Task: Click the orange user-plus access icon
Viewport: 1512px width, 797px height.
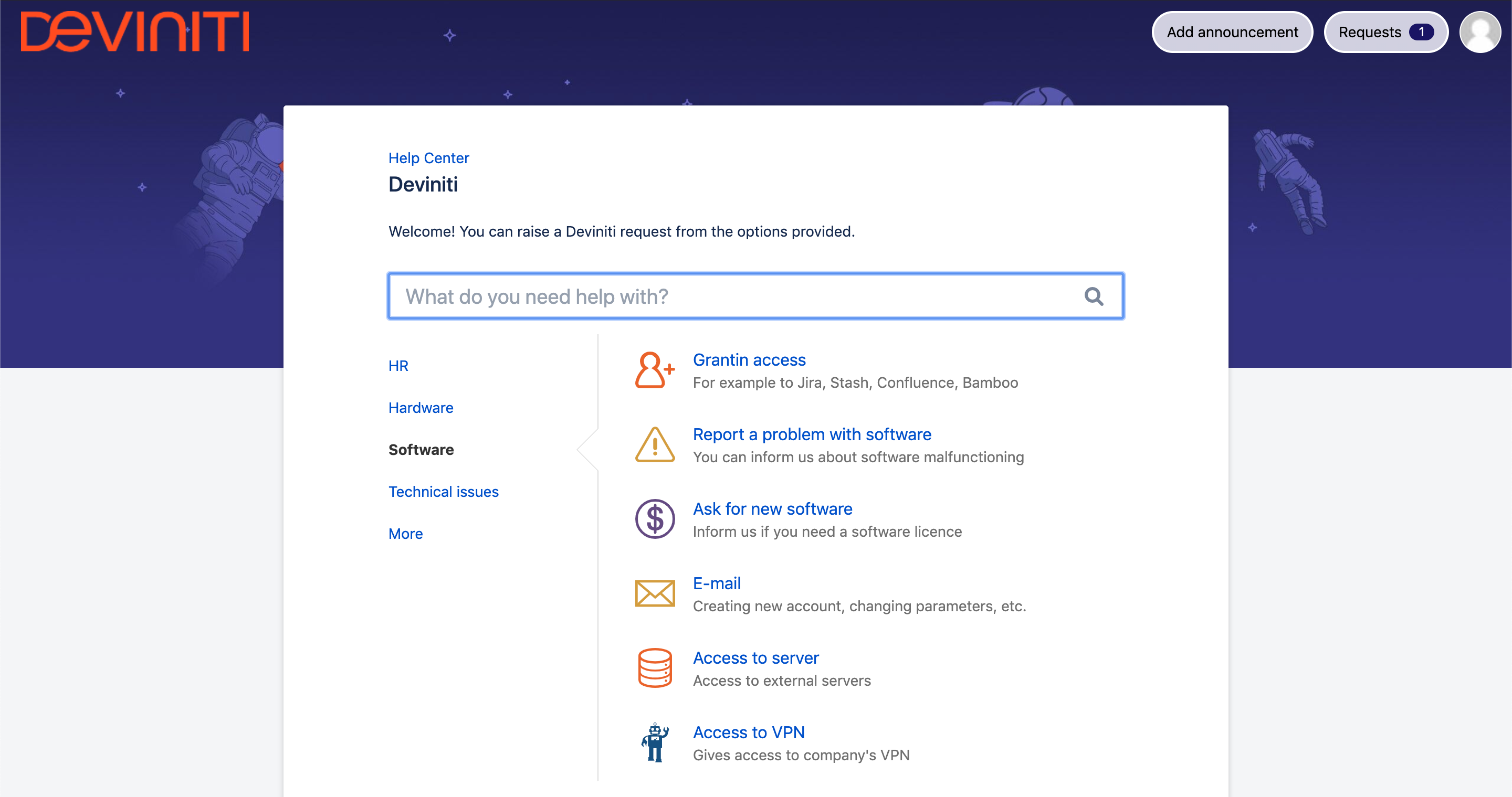Action: pyautogui.click(x=655, y=370)
